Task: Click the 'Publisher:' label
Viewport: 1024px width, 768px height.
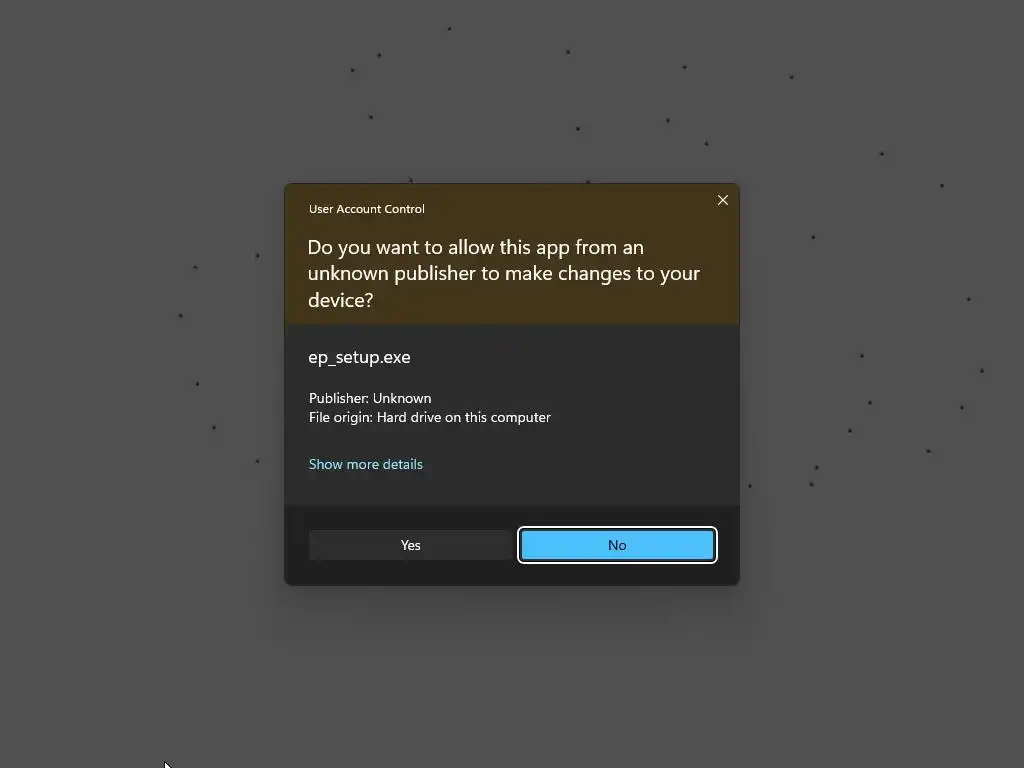Action: (339, 398)
